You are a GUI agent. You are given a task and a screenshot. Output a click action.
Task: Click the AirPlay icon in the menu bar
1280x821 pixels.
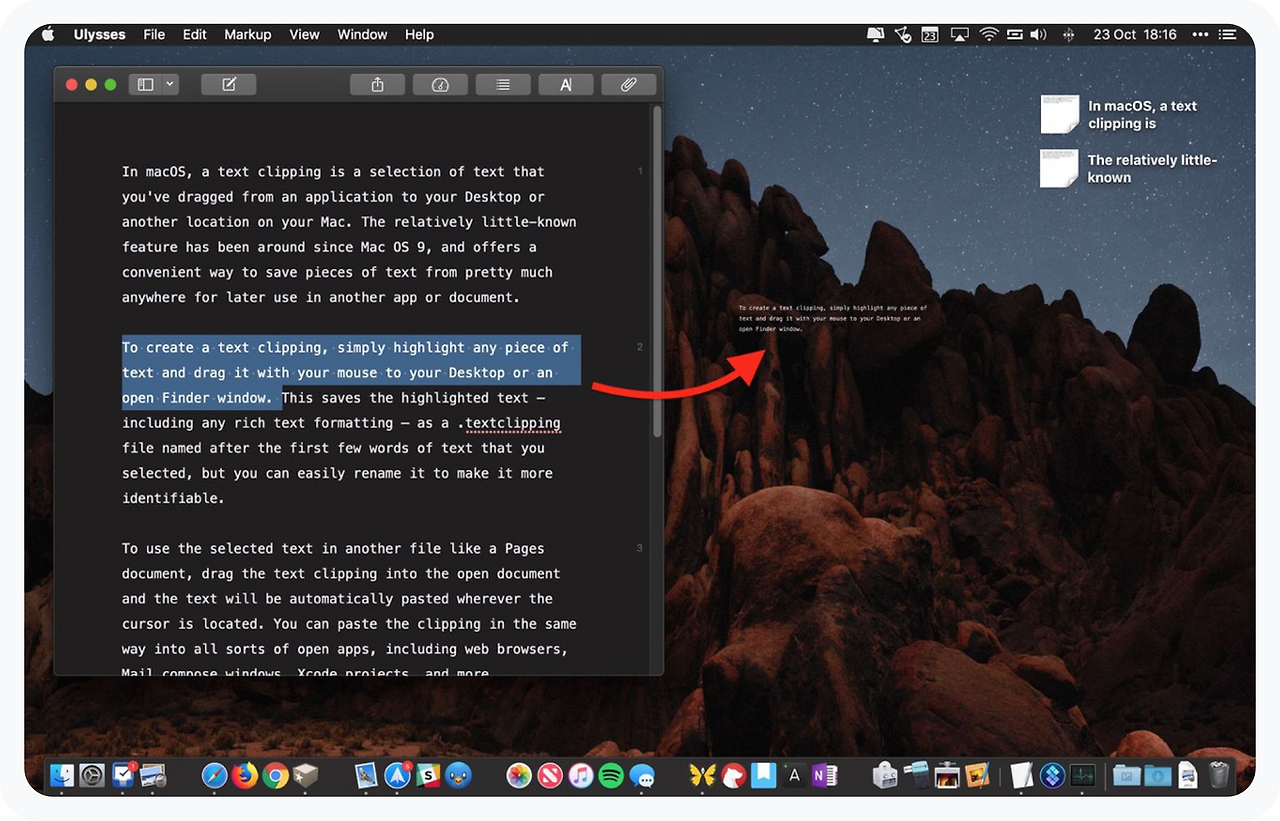(x=960, y=34)
